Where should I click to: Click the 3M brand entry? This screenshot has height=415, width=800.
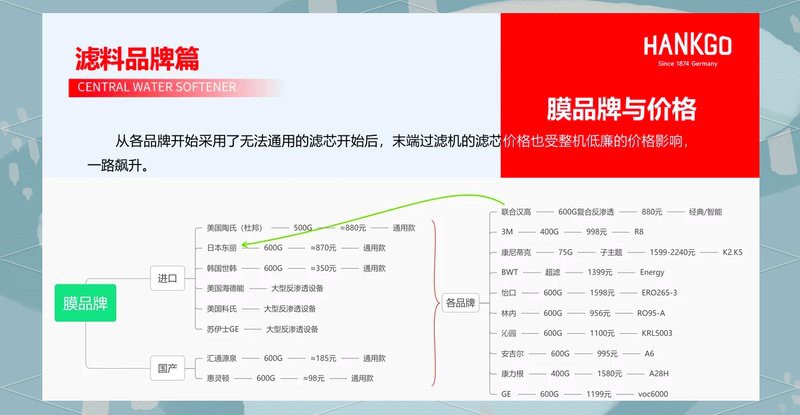click(507, 231)
